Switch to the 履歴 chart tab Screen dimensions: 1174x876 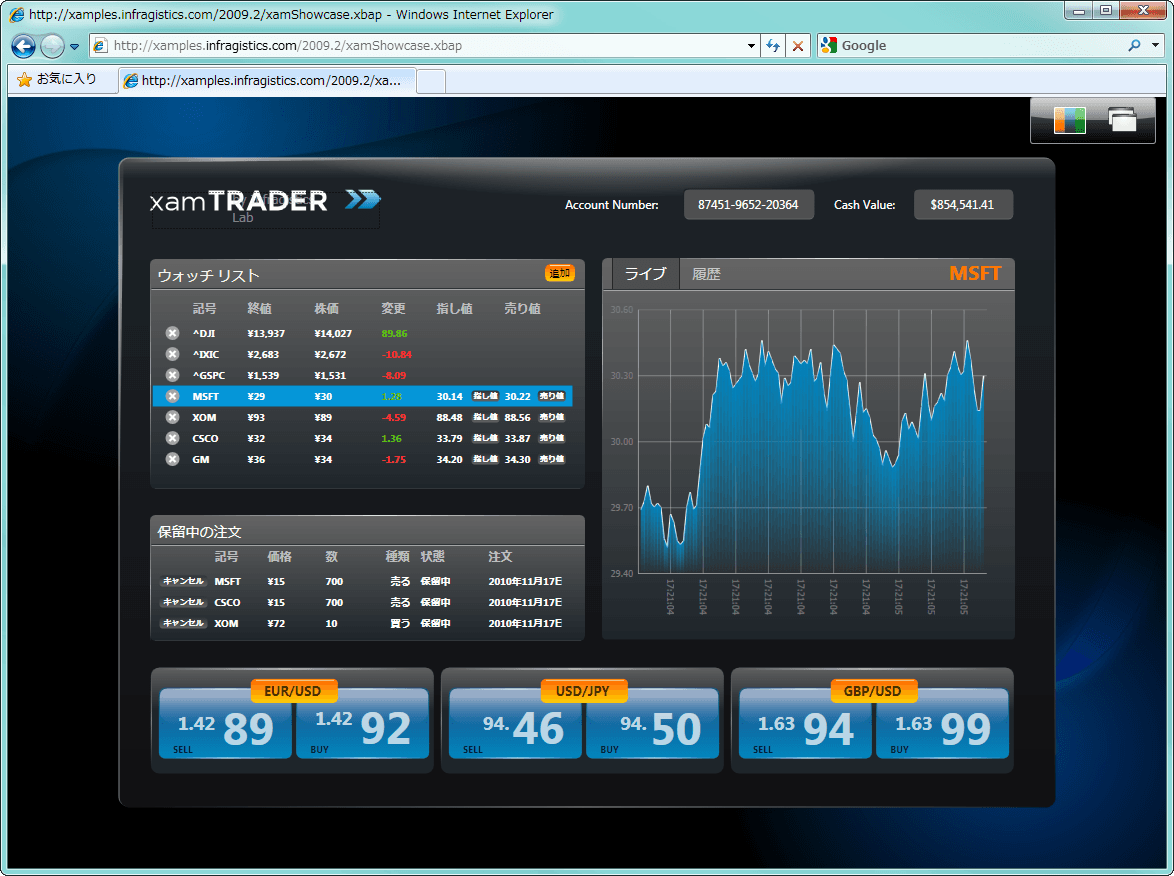click(x=705, y=274)
